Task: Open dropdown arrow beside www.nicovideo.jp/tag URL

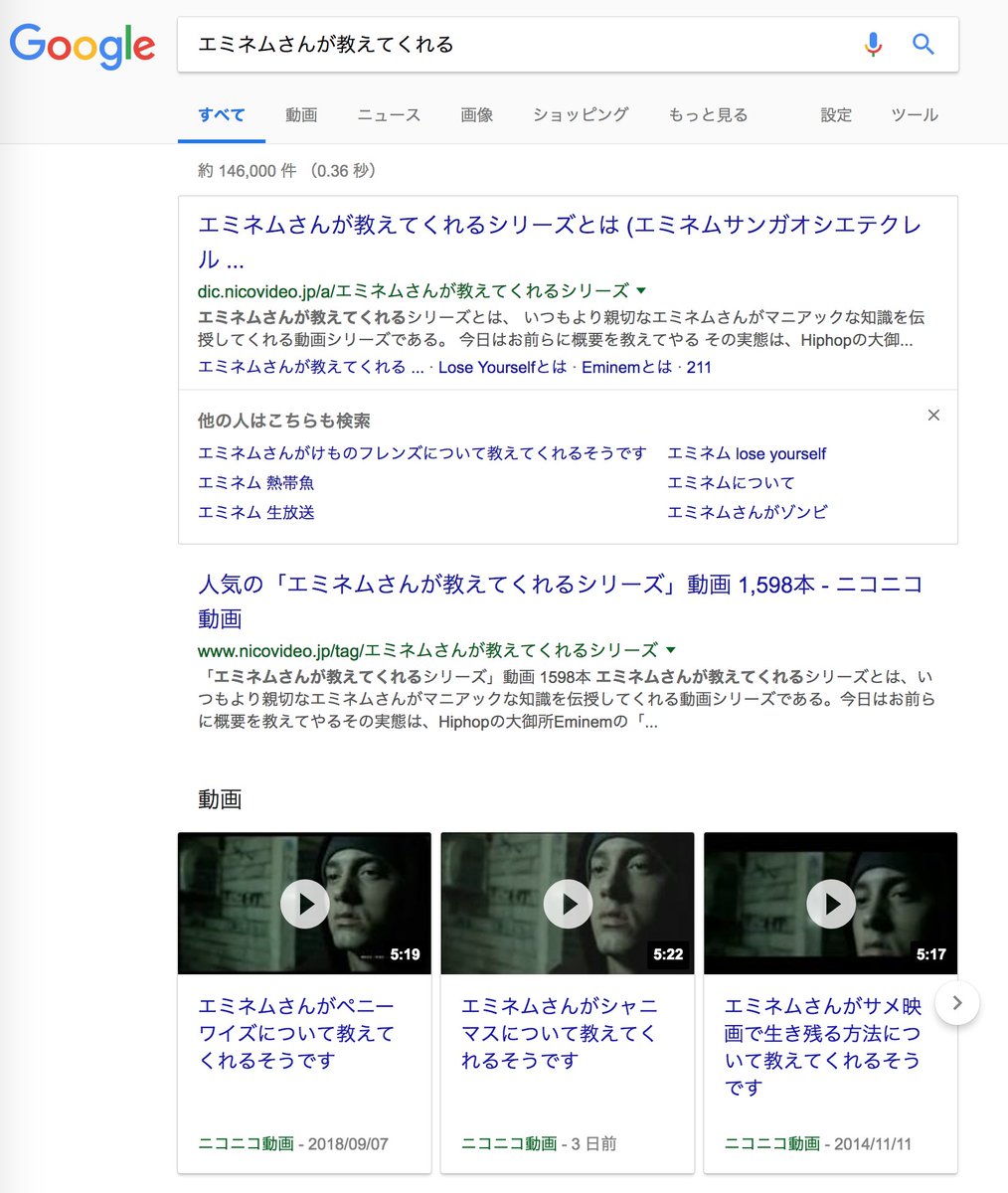Action: pyautogui.click(x=670, y=650)
